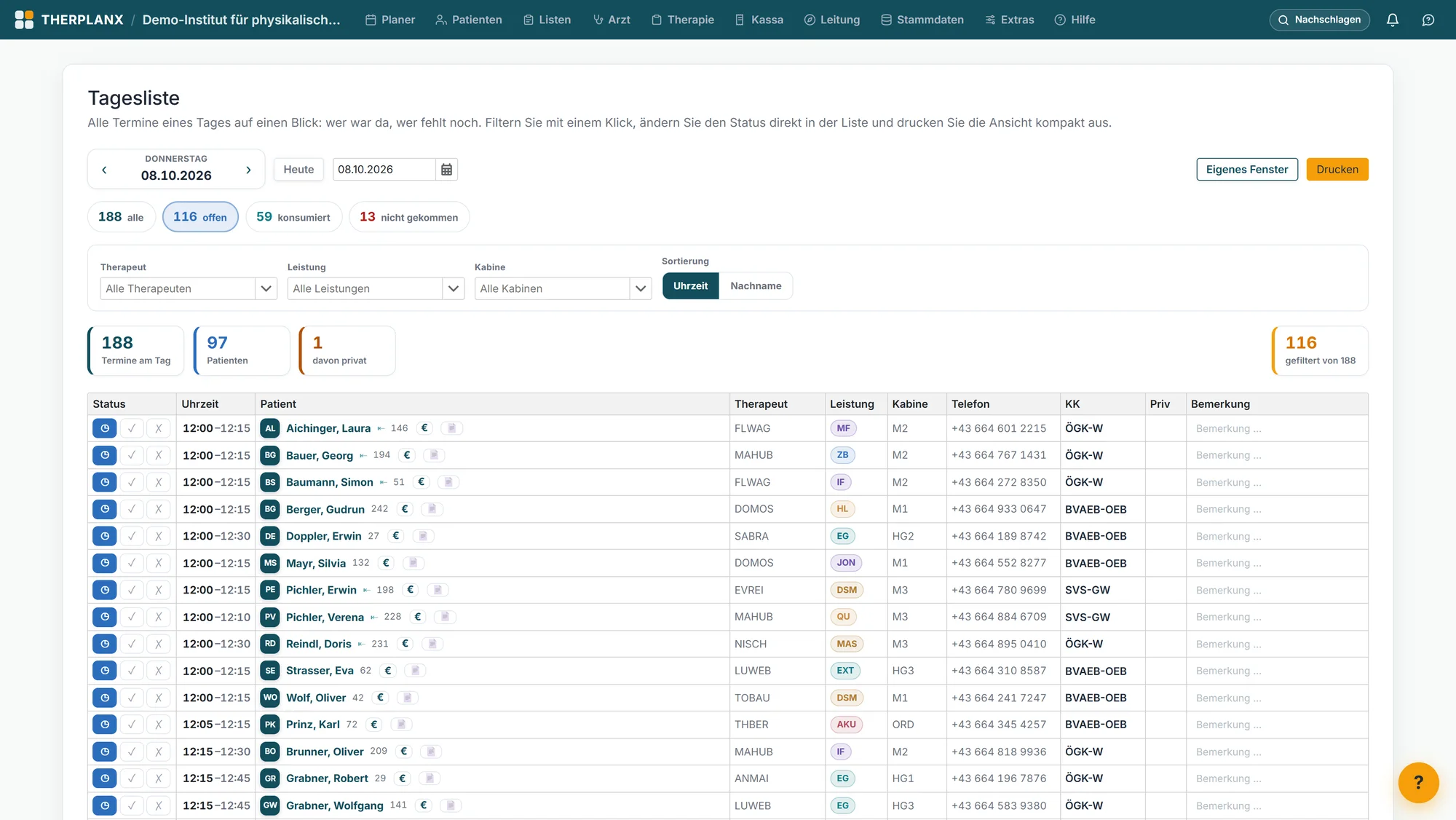
Task: Click the THERPLANX logo
Action: pos(69,20)
